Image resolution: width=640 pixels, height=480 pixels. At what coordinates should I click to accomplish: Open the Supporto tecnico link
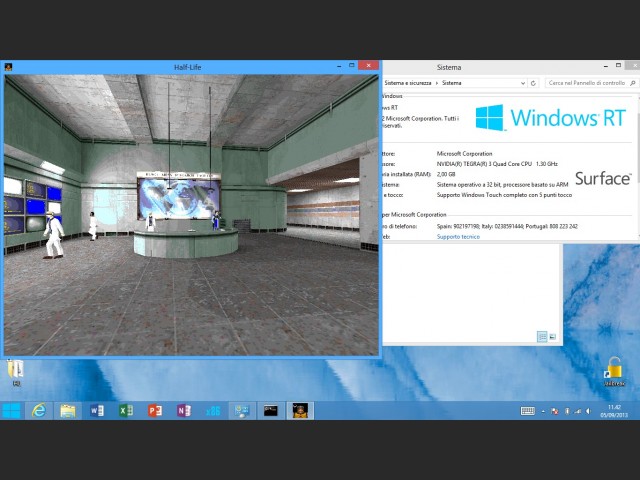click(x=458, y=237)
